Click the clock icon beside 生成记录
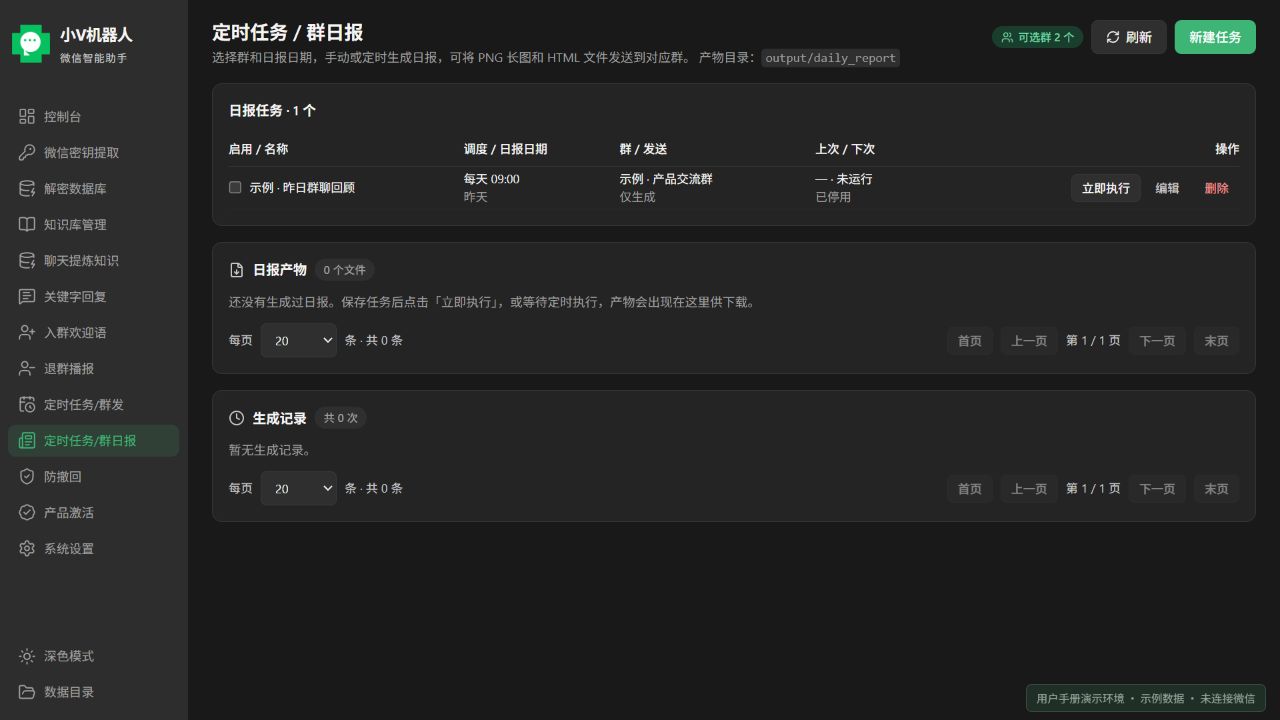 237,418
